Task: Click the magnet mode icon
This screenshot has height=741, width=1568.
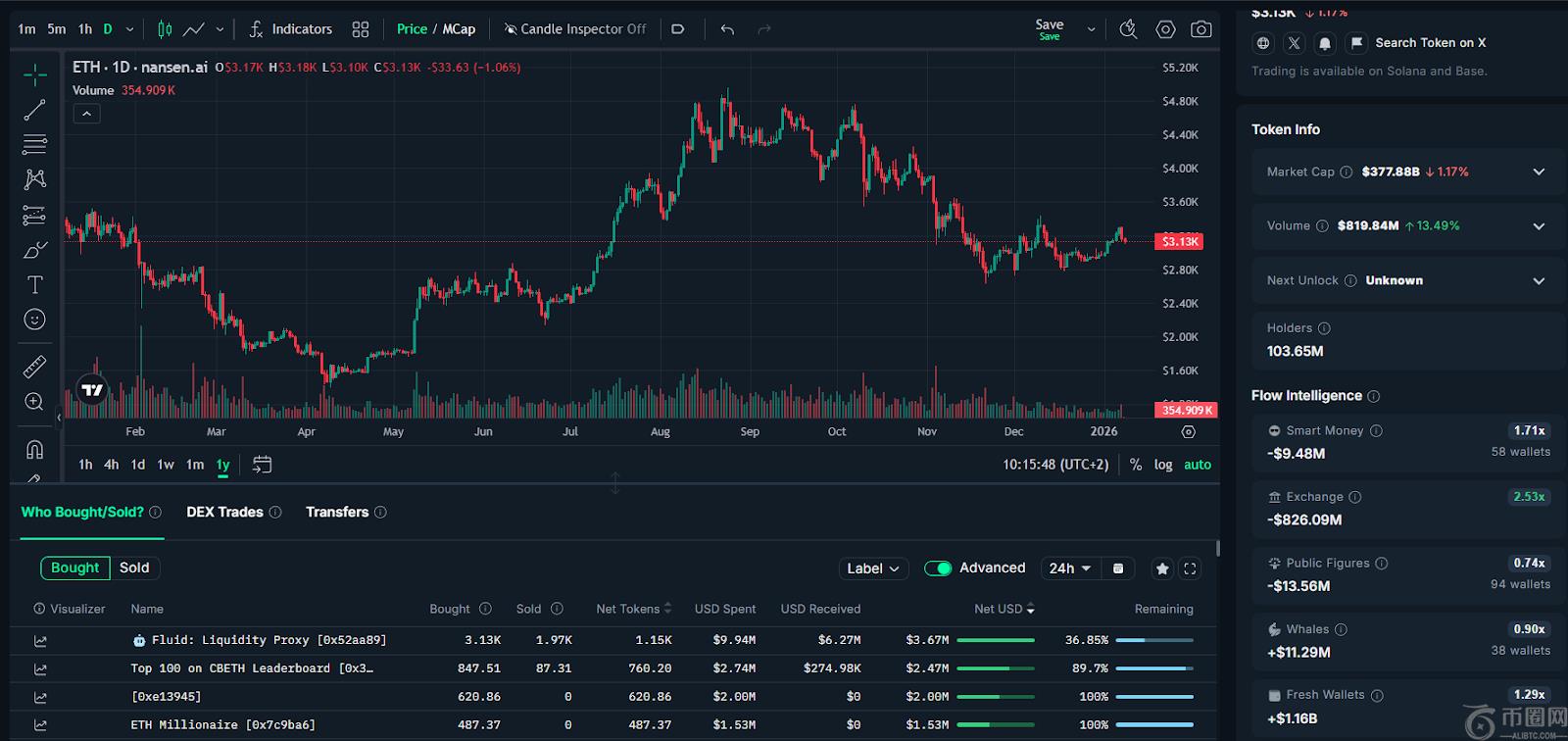Action: click(x=34, y=450)
